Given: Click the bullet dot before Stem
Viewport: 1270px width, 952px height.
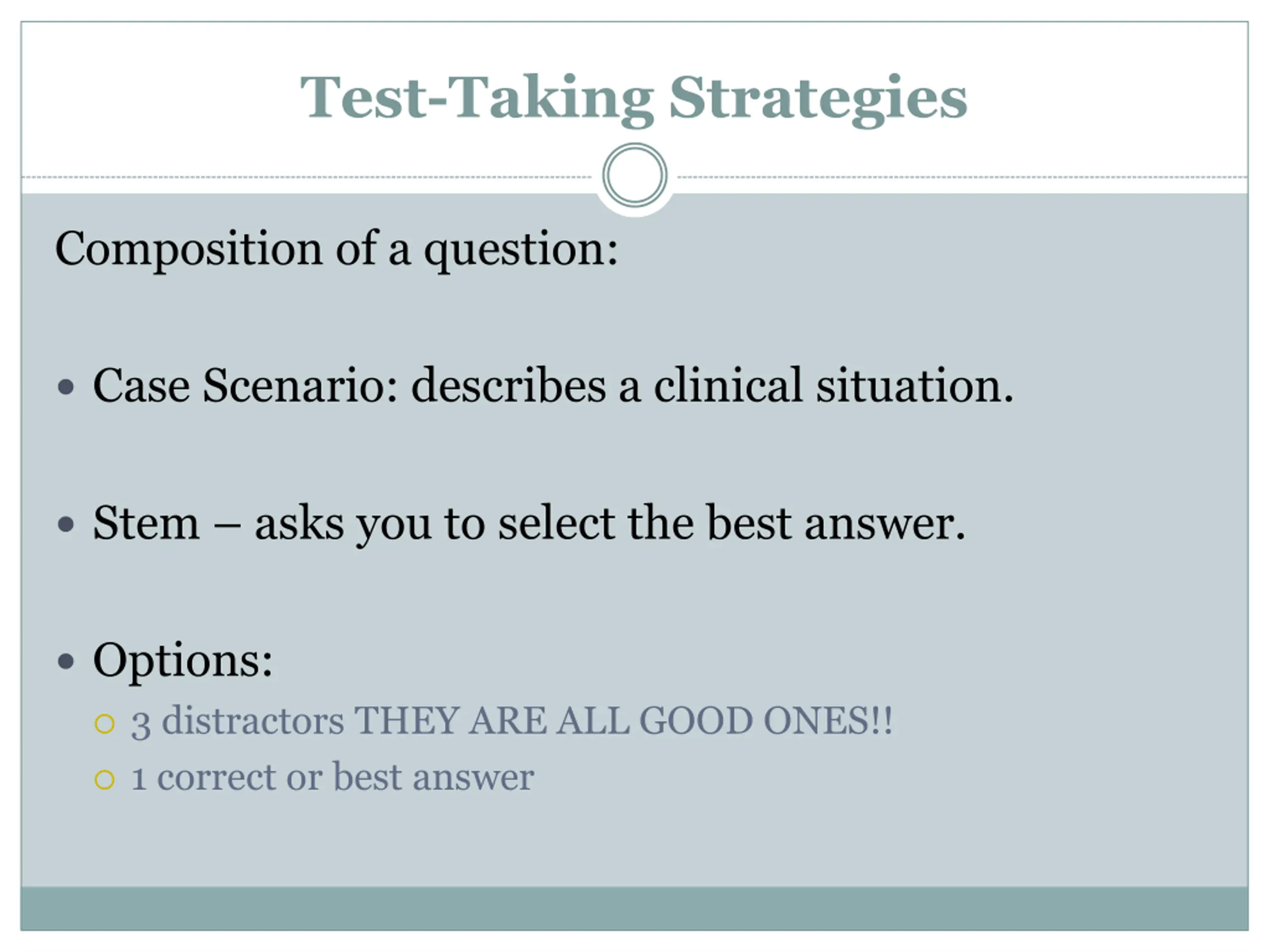Looking at the screenshot, I should [x=66, y=524].
